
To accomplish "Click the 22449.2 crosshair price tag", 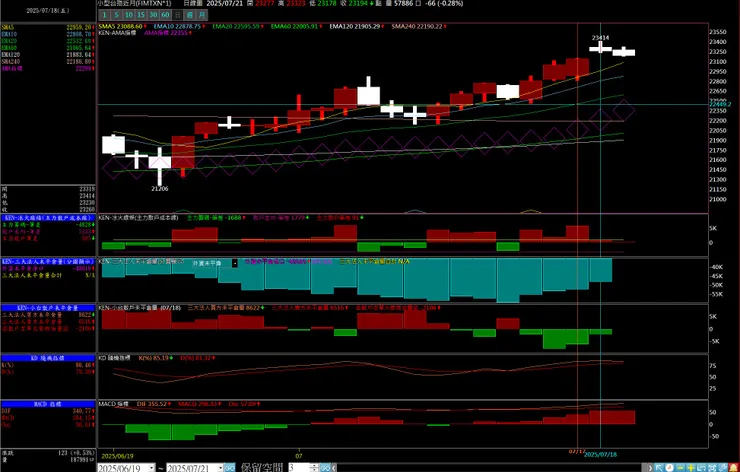I will (720, 104).
